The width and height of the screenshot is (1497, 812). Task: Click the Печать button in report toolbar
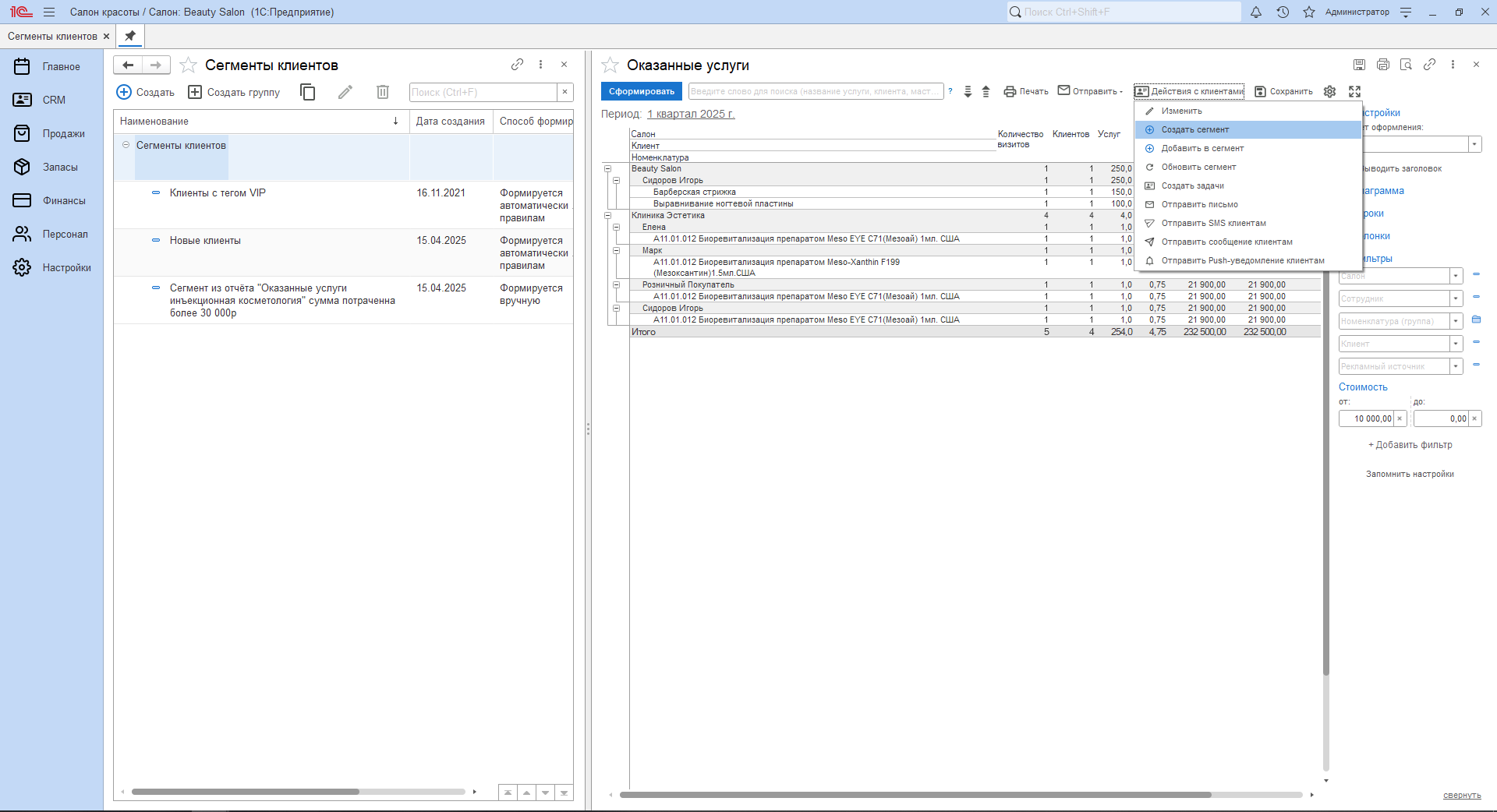coord(1025,91)
